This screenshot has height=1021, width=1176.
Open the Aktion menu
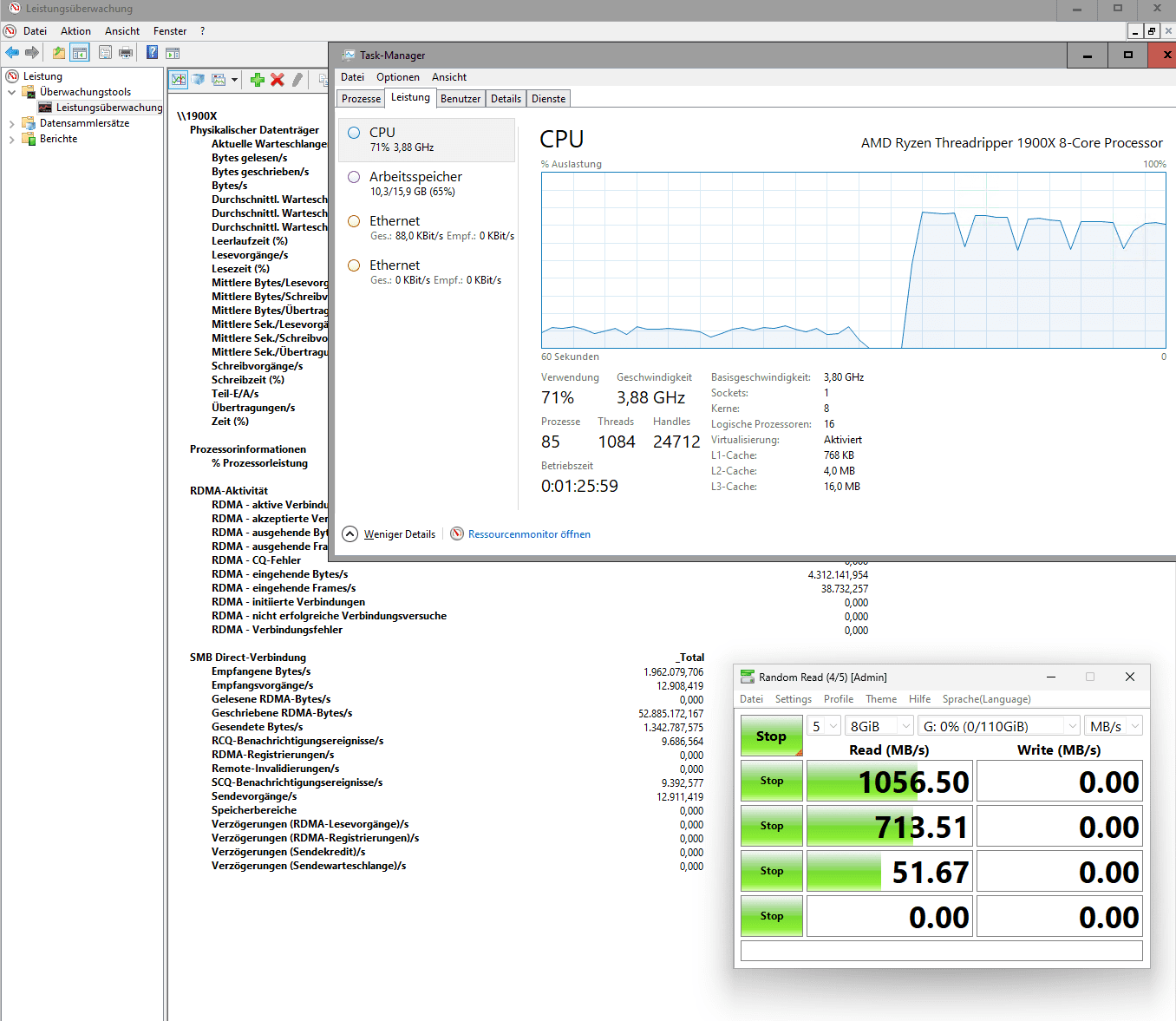75,31
